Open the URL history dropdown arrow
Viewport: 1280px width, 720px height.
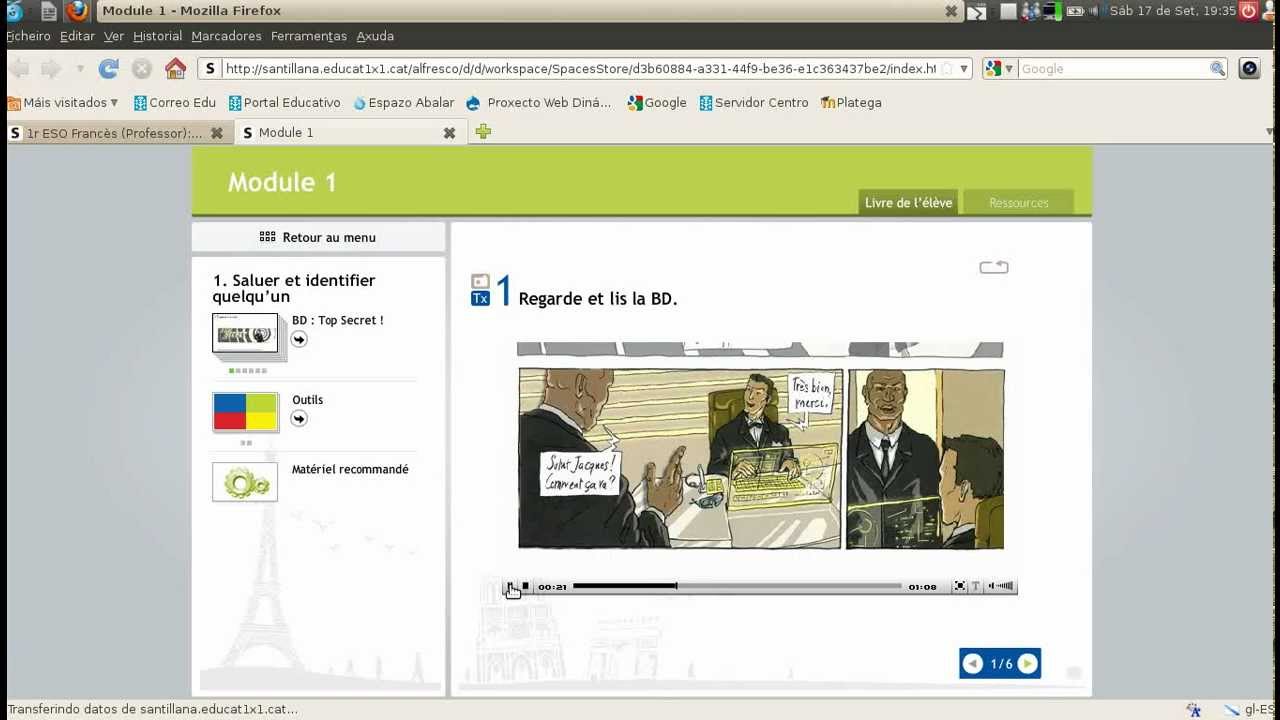point(964,69)
